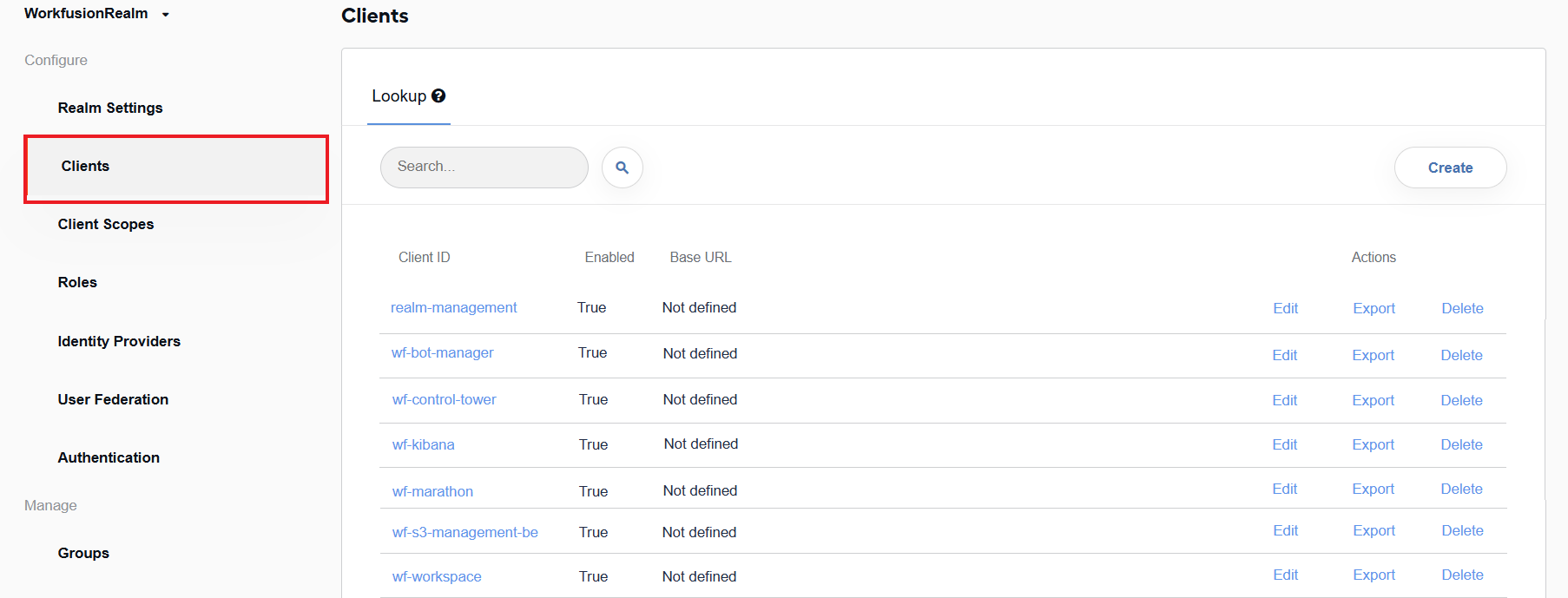Open the realm-management client link
Image resolution: width=1568 pixels, height=598 pixels.
coord(453,307)
